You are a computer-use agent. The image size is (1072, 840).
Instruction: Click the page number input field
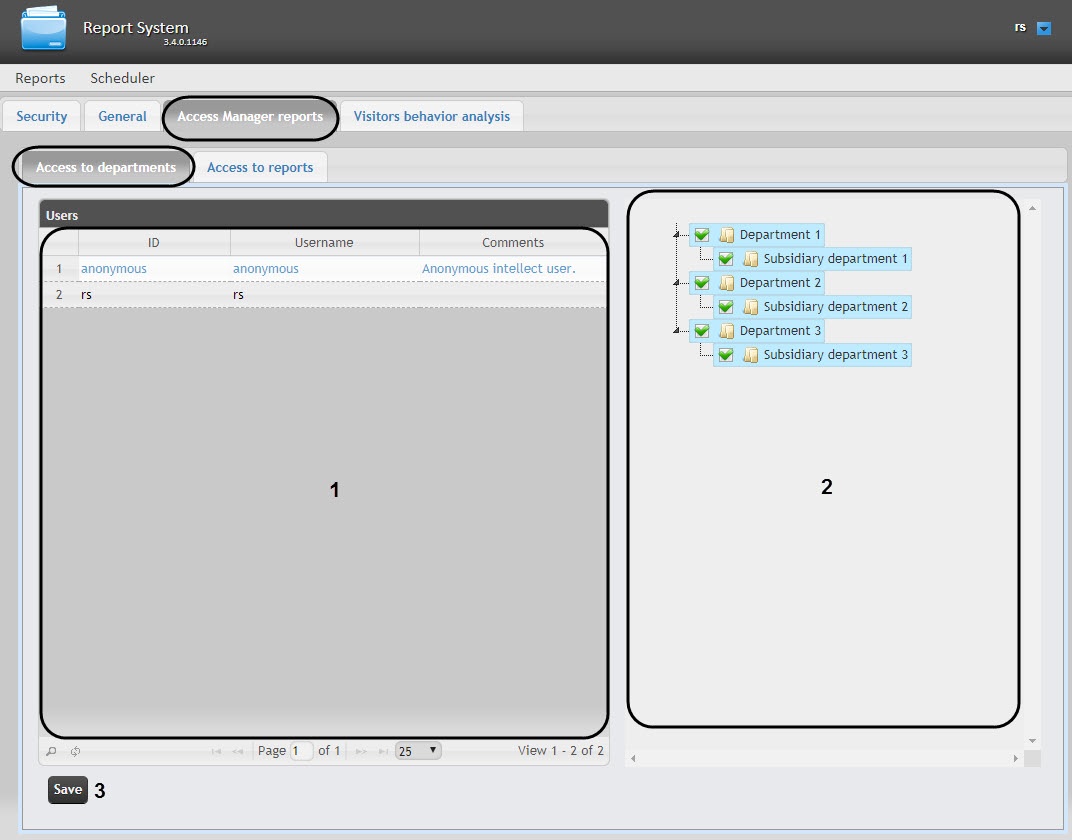coord(302,751)
